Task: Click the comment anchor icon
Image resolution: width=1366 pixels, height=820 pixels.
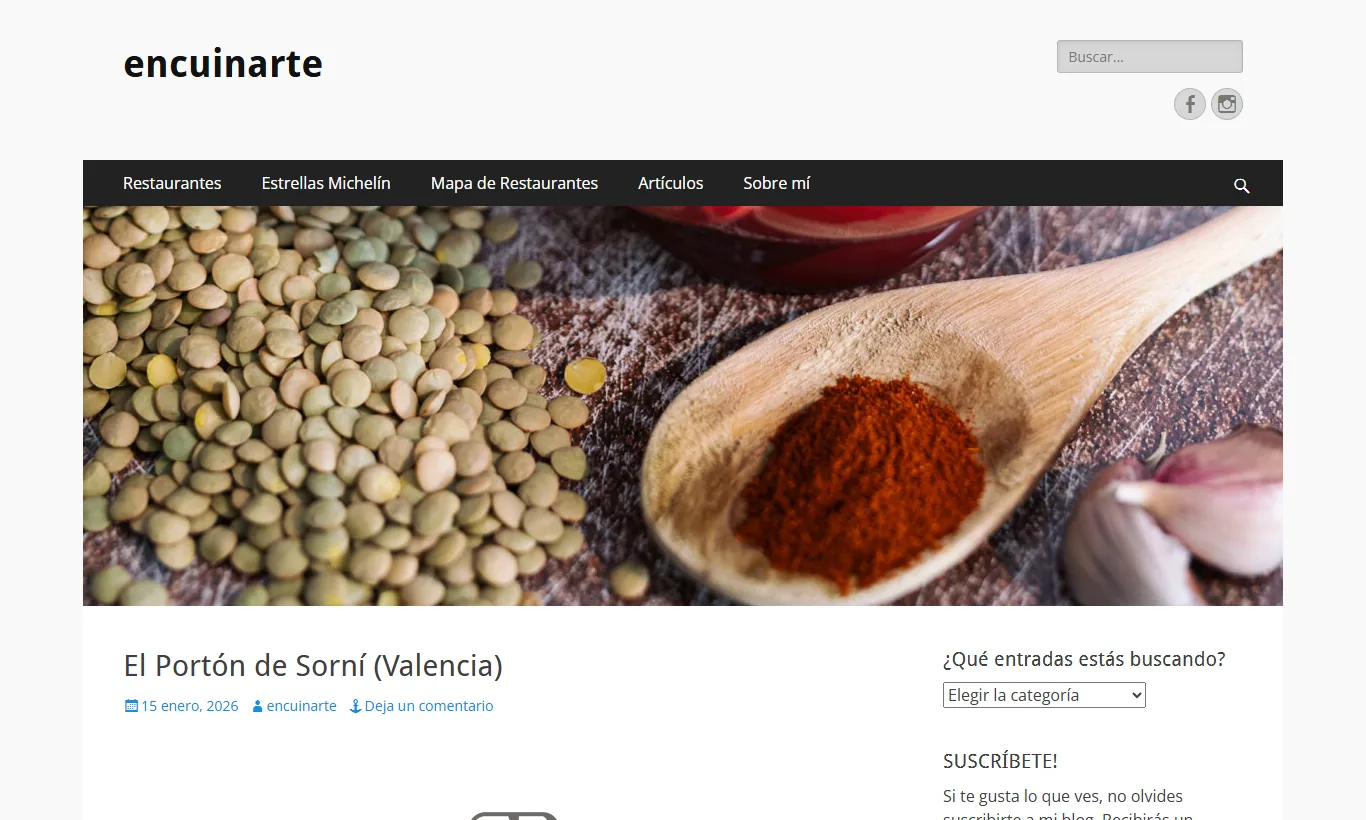Action: pyautogui.click(x=355, y=706)
